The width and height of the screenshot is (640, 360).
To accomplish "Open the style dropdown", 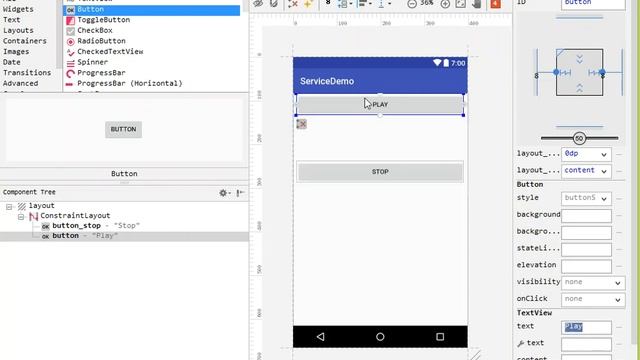I will point(586,198).
